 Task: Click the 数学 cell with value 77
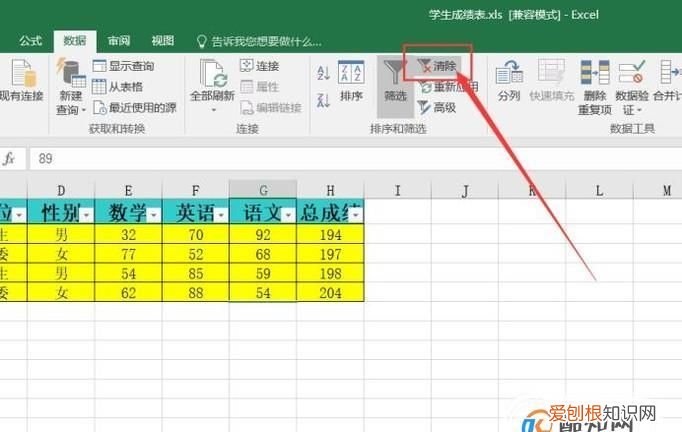(128, 255)
